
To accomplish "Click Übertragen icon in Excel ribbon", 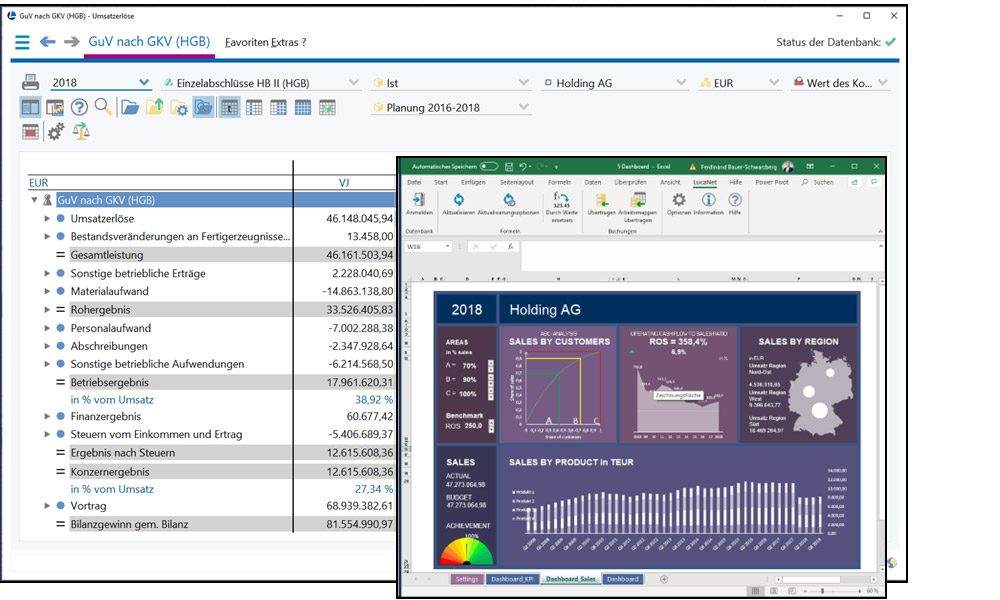I will (601, 204).
